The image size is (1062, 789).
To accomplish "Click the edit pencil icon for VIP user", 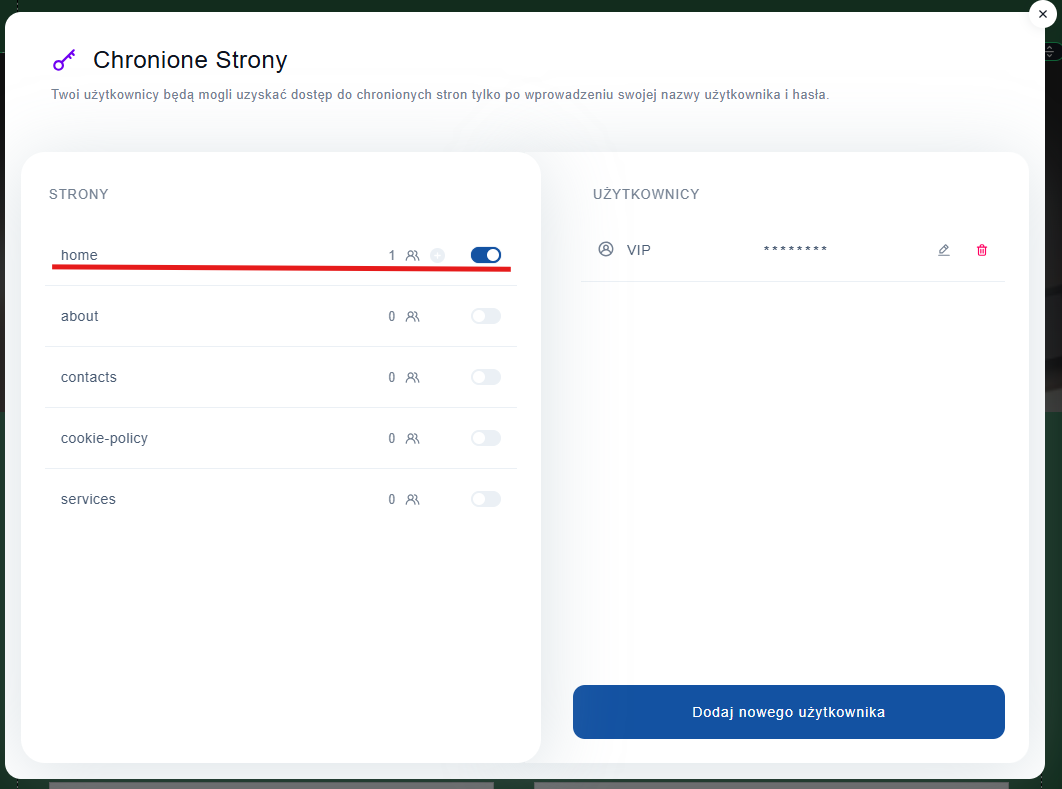I will coord(943,250).
